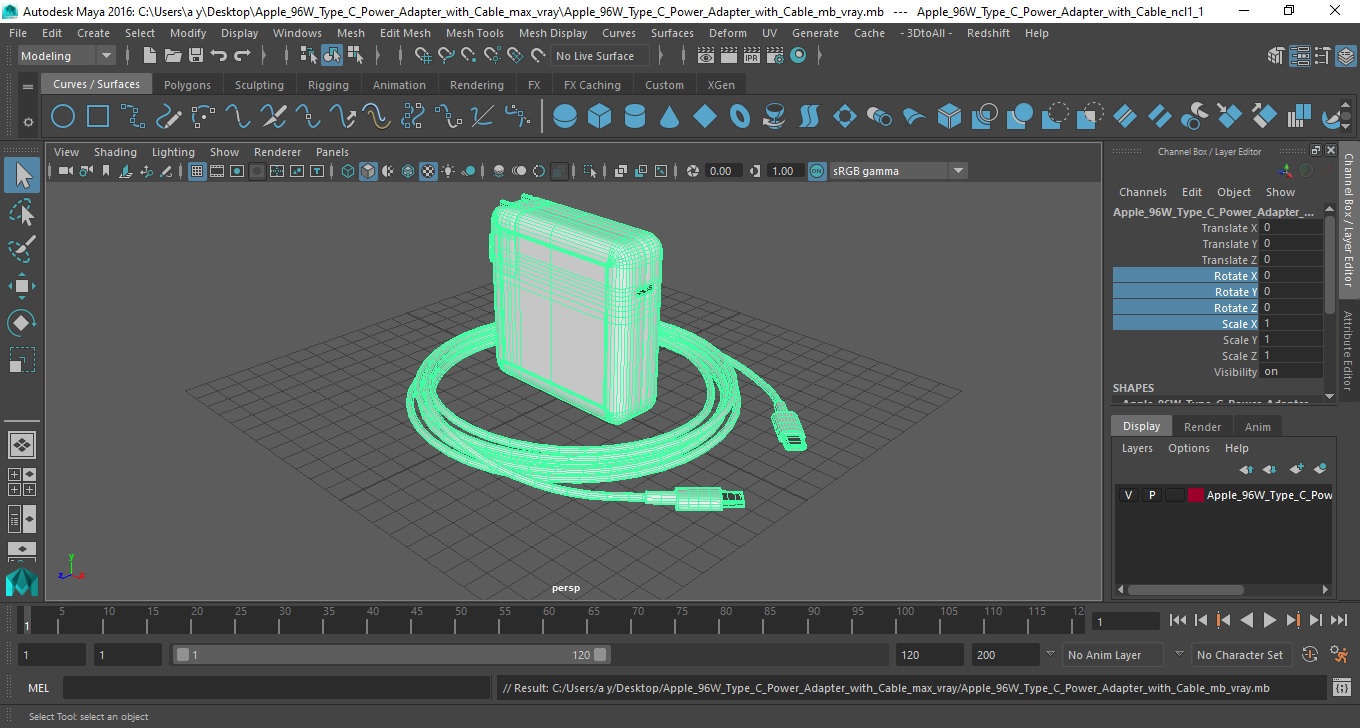Open the Script Editor icon in the command line
The width and height of the screenshot is (1360, 728).
pos(1342,688)
